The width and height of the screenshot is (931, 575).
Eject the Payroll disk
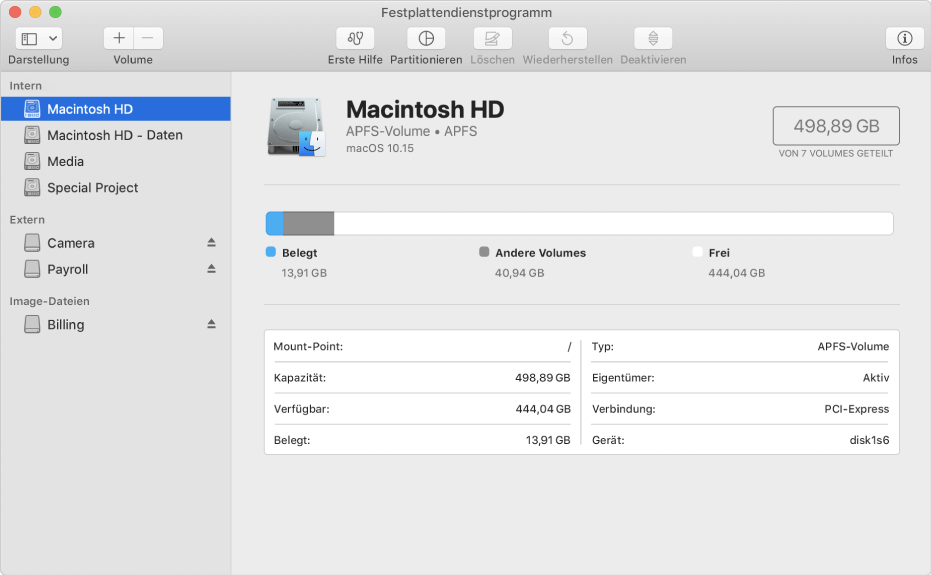point(211,268)
